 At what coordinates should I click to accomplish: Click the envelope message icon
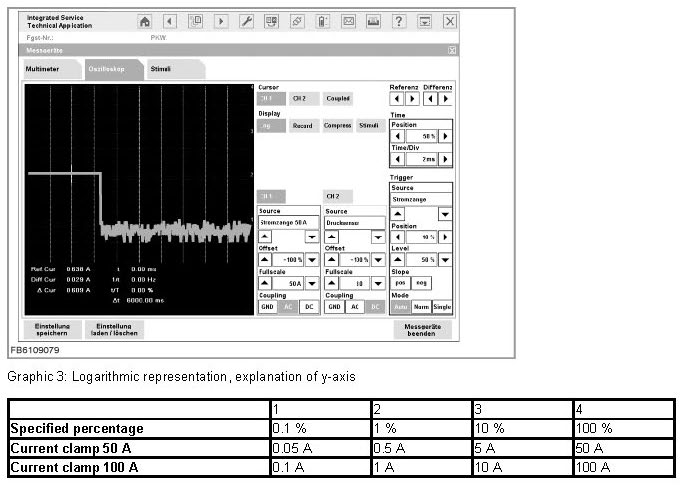point(349,21)
